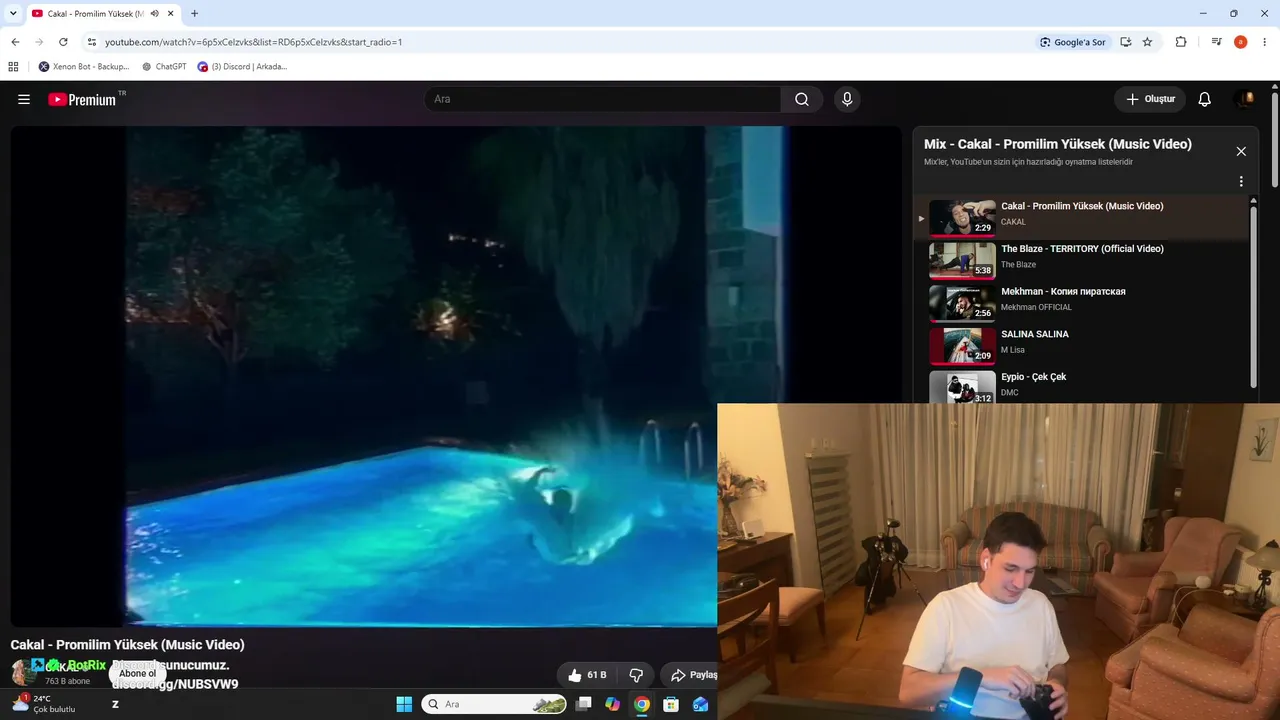Open Outlook from the taskbar

click(x=700, y=704)
